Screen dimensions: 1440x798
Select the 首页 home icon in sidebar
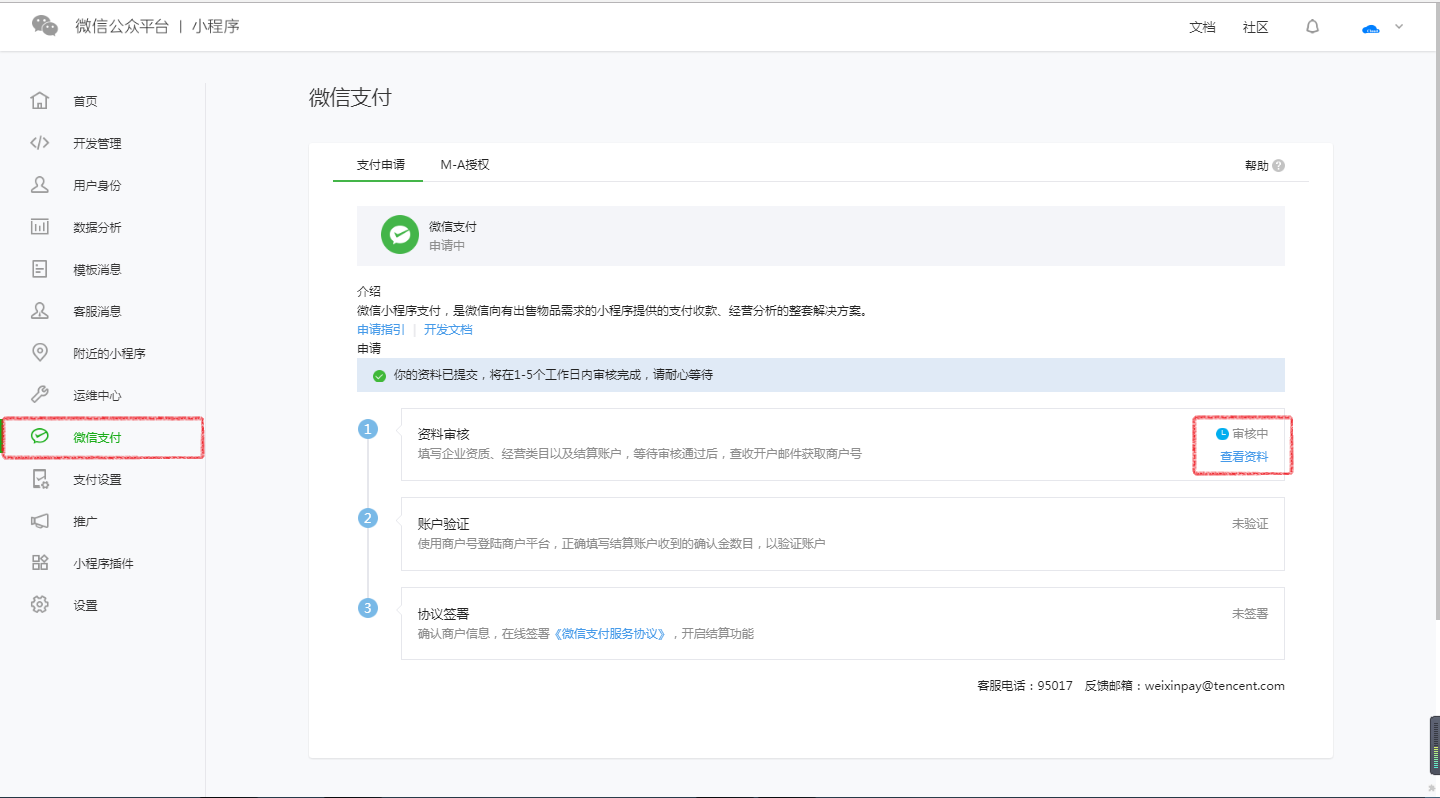click(x=40, y=101)
